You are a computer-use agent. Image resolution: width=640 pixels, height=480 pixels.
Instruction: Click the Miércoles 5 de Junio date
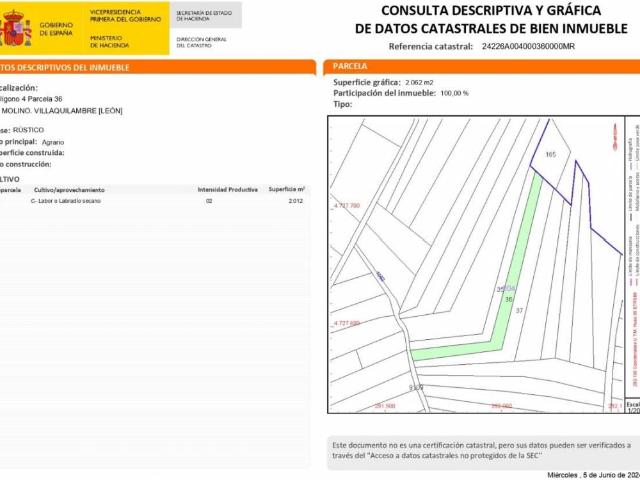click(x=592, y=474)
